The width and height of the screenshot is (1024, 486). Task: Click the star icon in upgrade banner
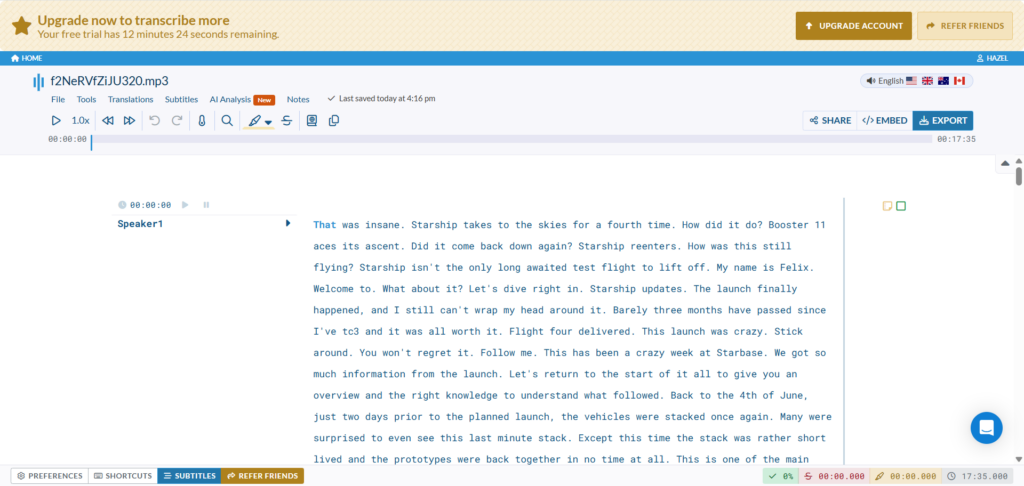pyautogui.click(x=22, y=26)
